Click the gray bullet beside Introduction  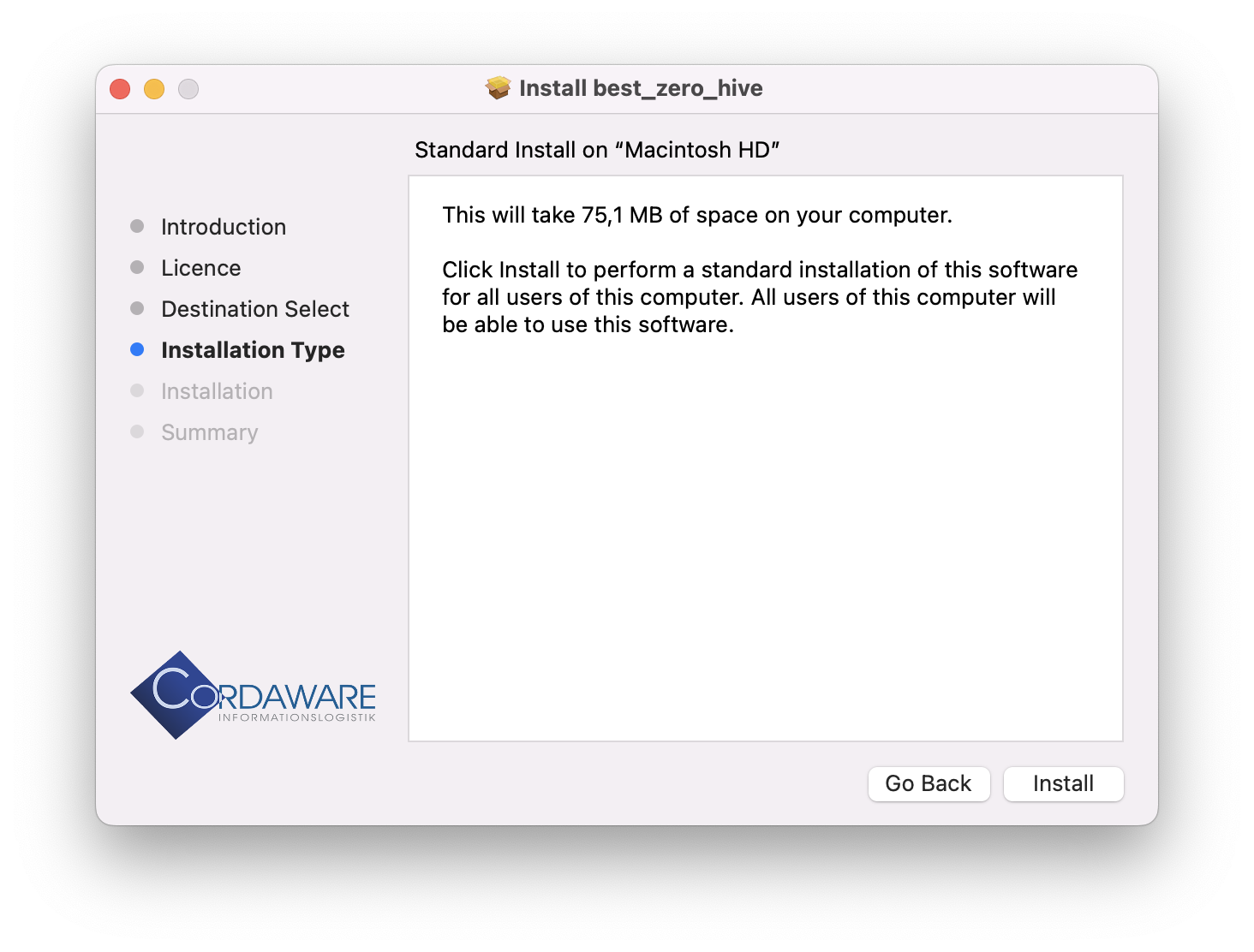pos(137,226)
